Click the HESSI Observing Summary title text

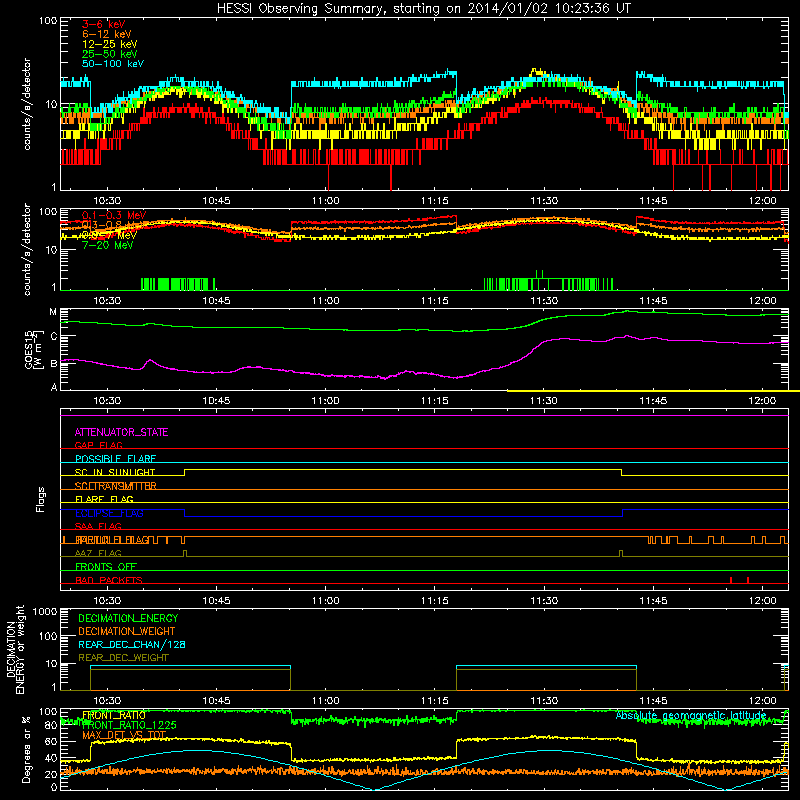pyautogui.click(x=423, y=8)
